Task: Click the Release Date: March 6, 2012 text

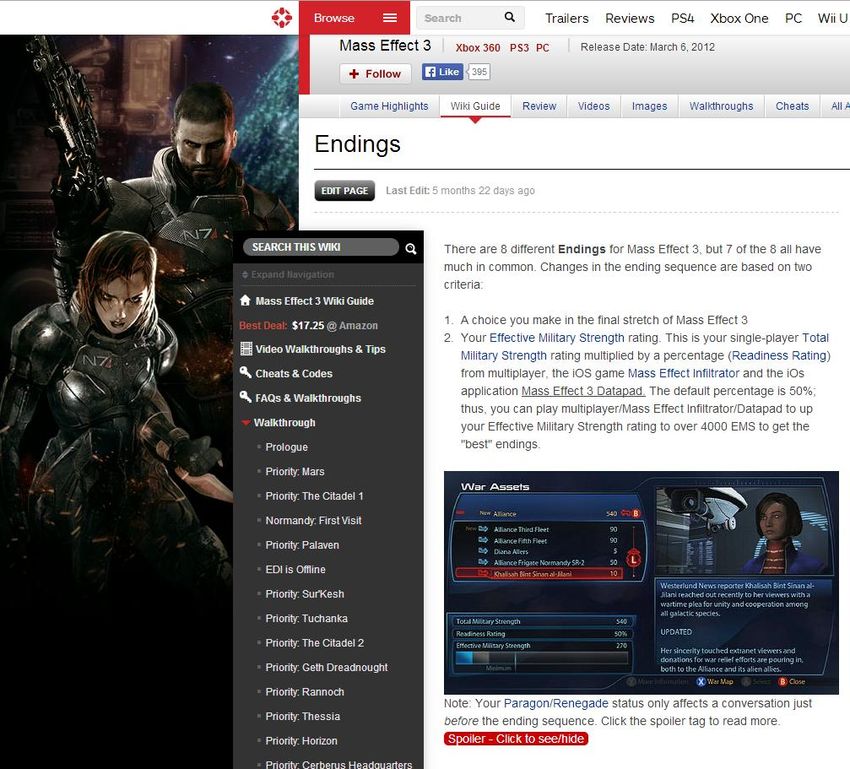Action: pos(647,47)
